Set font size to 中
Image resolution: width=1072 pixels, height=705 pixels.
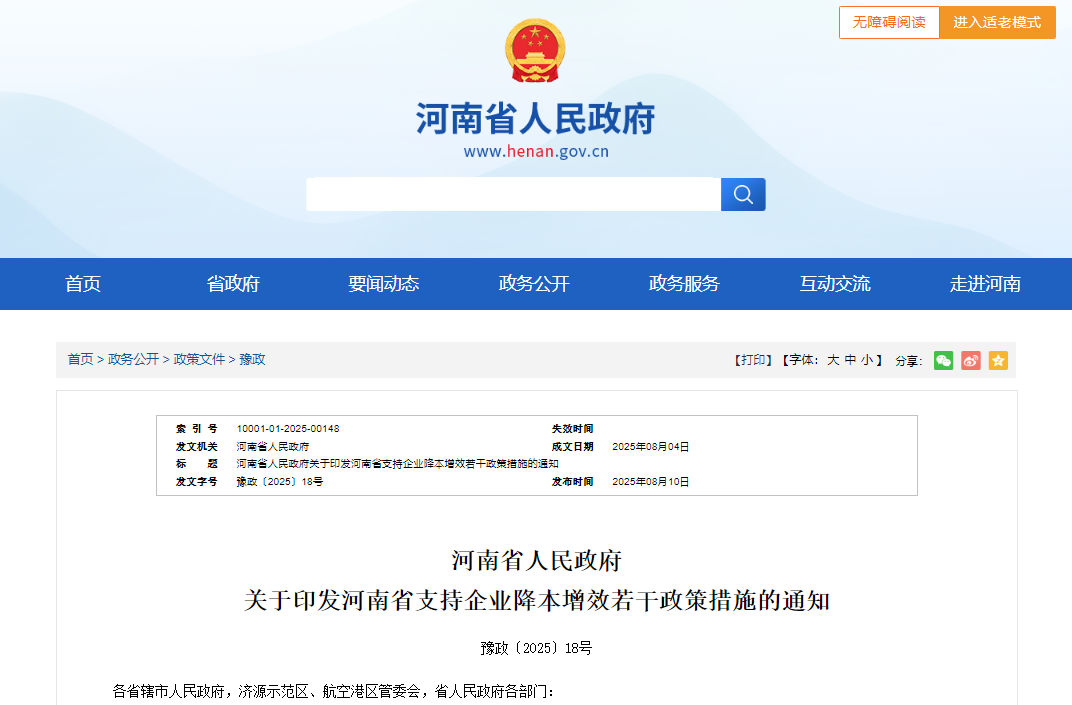(x=850, y=360)
